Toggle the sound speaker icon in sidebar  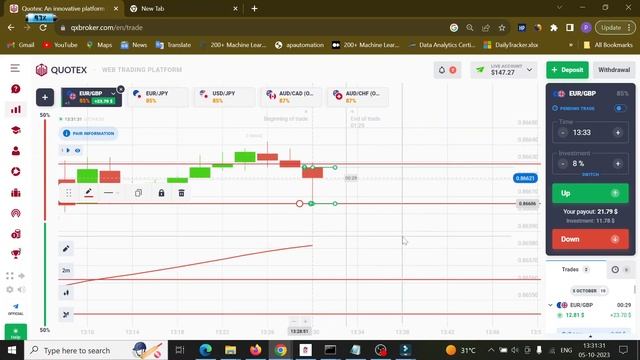coord(22,289)
